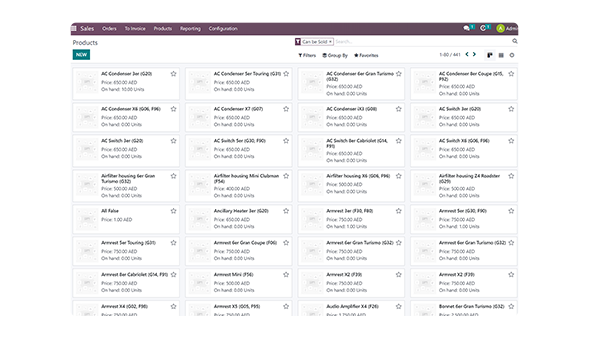Go to the next page of products
This screenshot has width=590, height=360.
(x=474, y=55)
